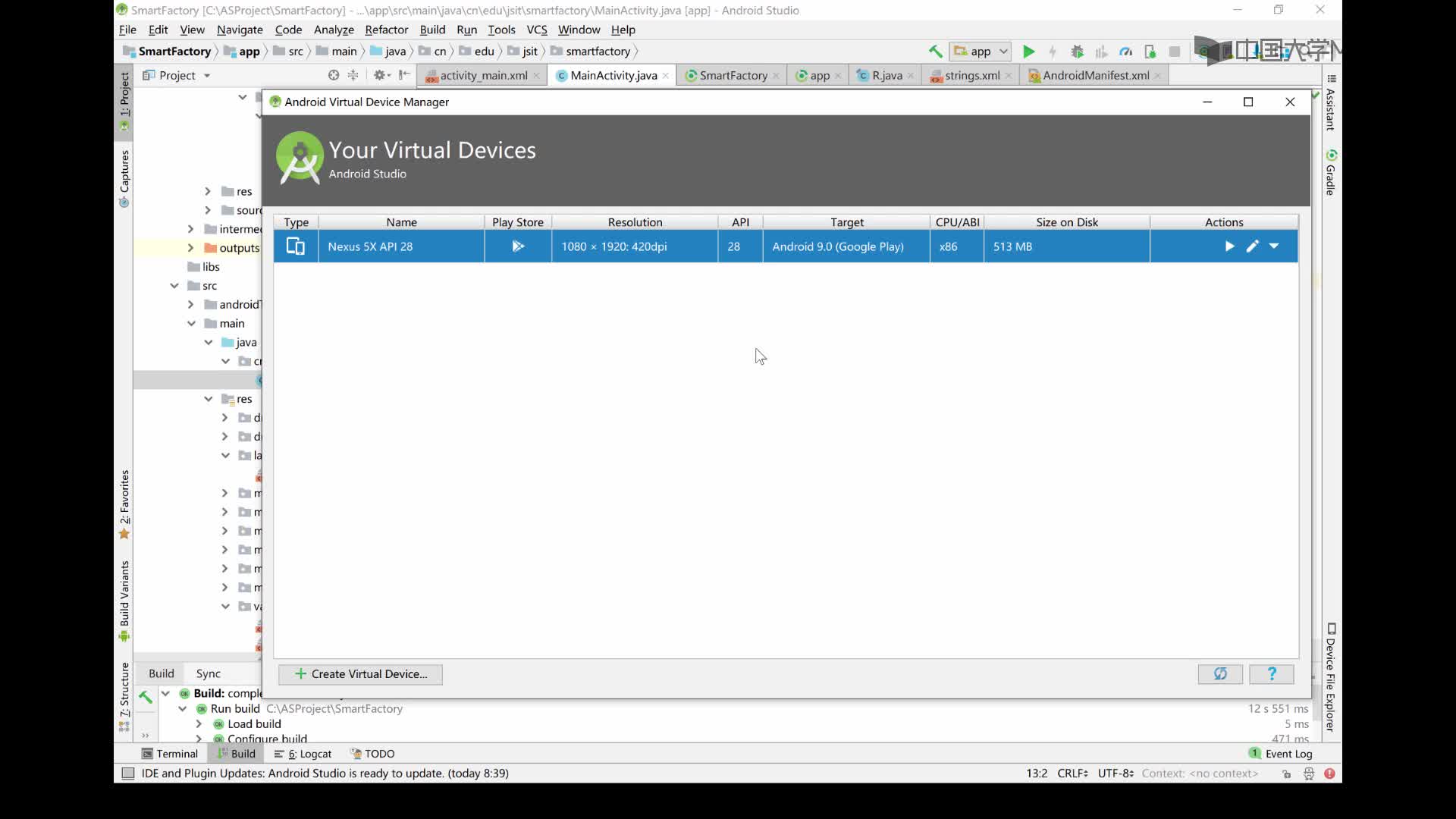Image resolution: width=1456 pixels, height=819 pixels.
Task: Expand the intermediates folder in tree
Action: (x=190, y=229)
